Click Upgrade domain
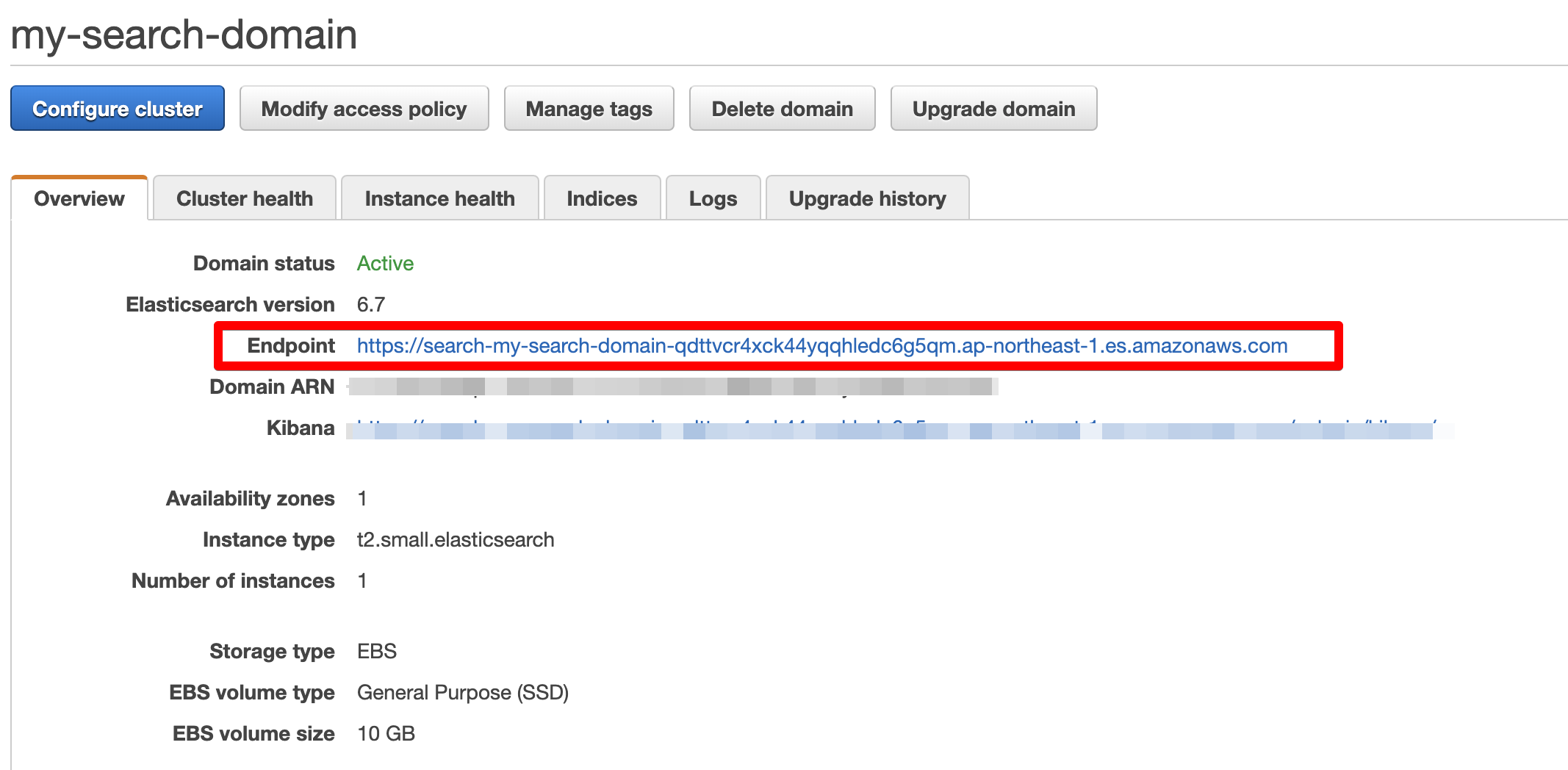Image resolution: width=1568 pixels, height=770 pixels. coord(993,108)
